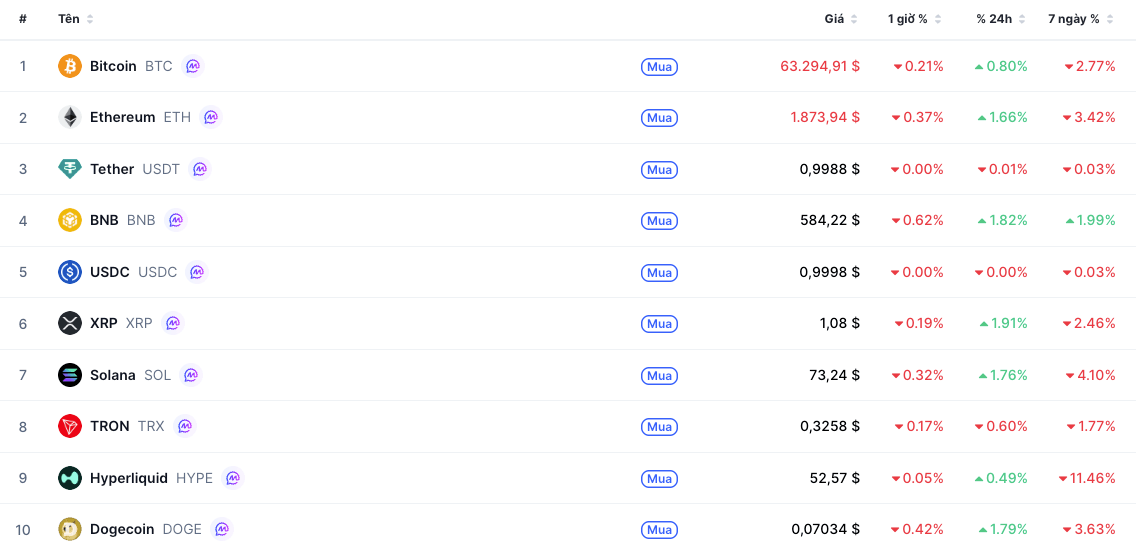Open the Ethereum name link
1136x554 pixels.
(x=122, y=117)
